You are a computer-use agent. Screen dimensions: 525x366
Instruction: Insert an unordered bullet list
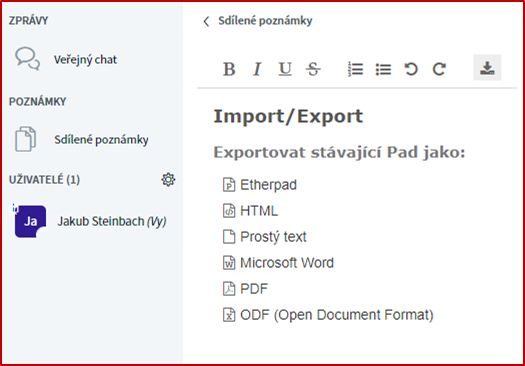tap(383, 69)
